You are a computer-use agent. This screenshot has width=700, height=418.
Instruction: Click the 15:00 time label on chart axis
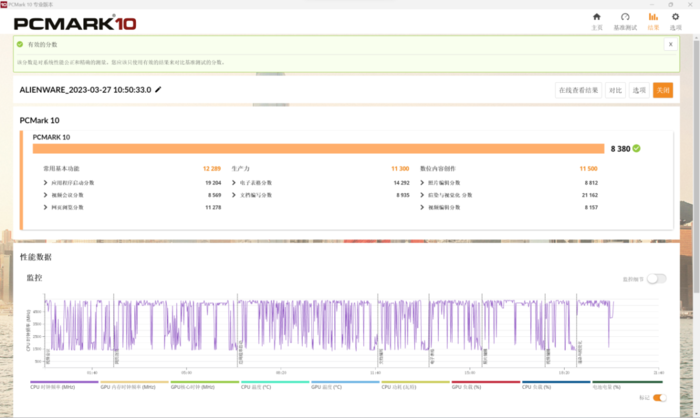[470, 372]
